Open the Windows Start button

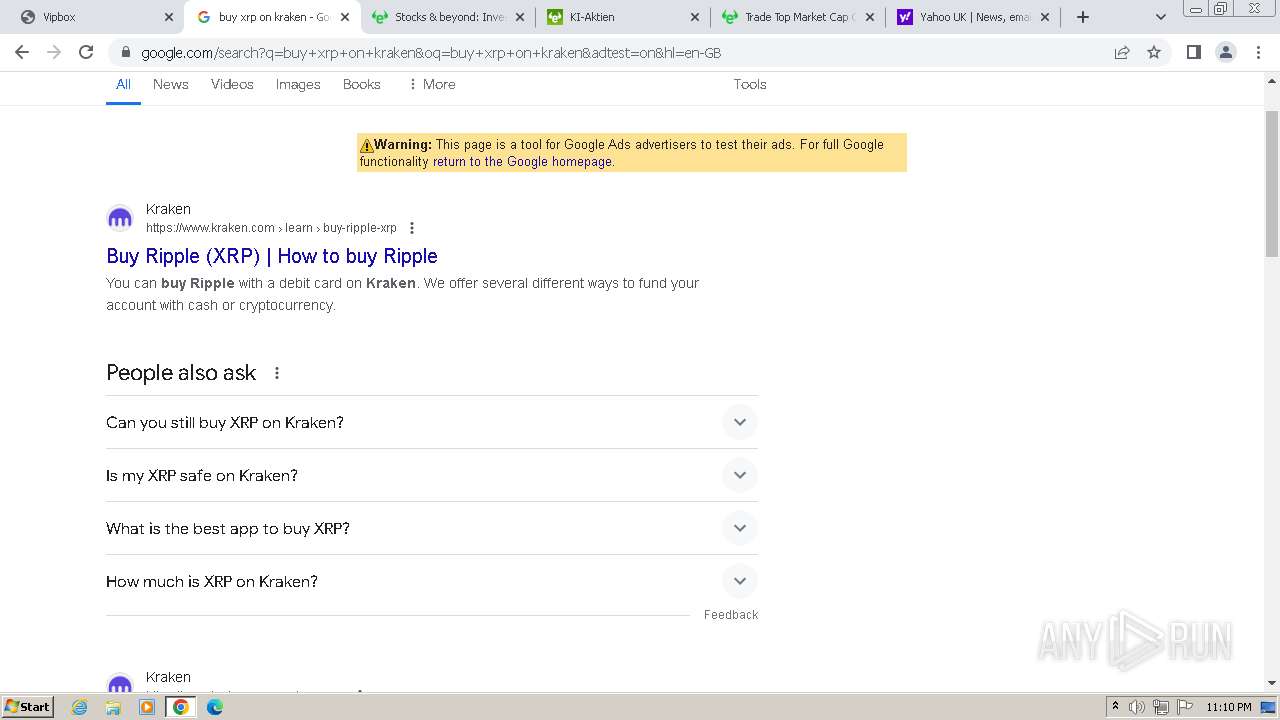pyautogui.click(x=27, y=707)
